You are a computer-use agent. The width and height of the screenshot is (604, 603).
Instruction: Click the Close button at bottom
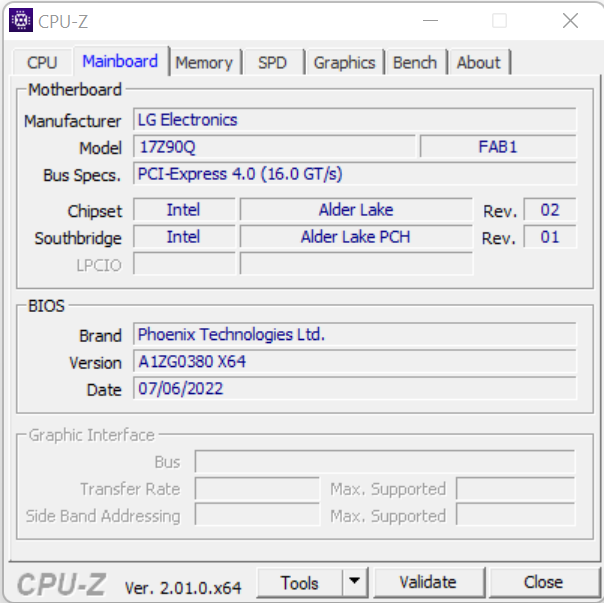coord(543,582)
